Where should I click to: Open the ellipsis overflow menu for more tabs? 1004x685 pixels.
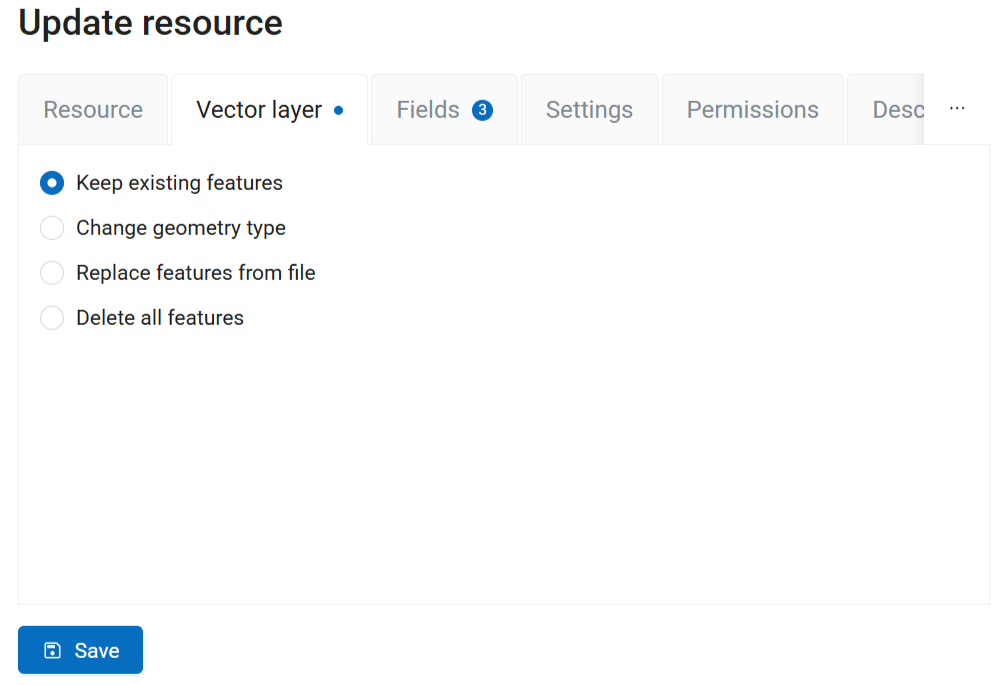(957, 109)
